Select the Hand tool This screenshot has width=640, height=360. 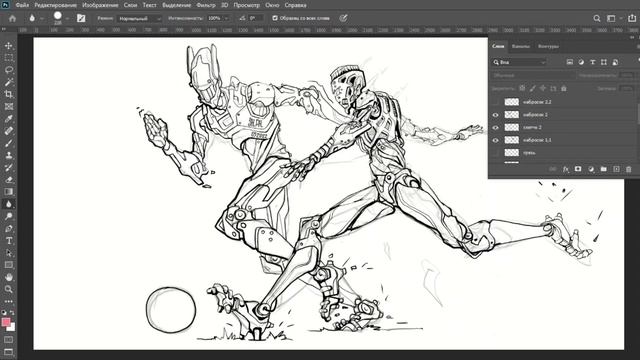9,277
